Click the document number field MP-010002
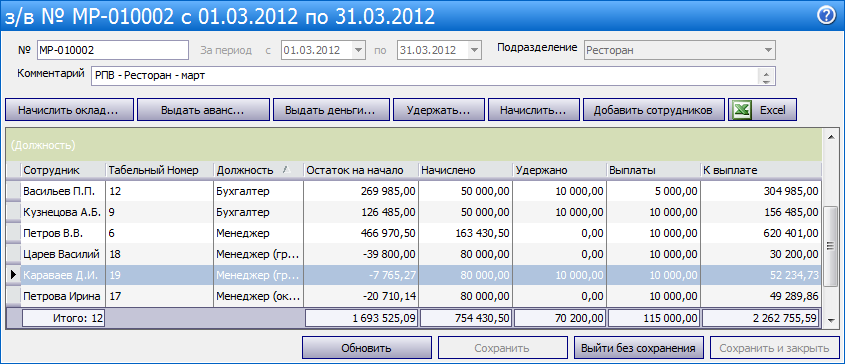The height and width of the screenshot is (364, 845). pyautogui.click(x=113, y=50)
